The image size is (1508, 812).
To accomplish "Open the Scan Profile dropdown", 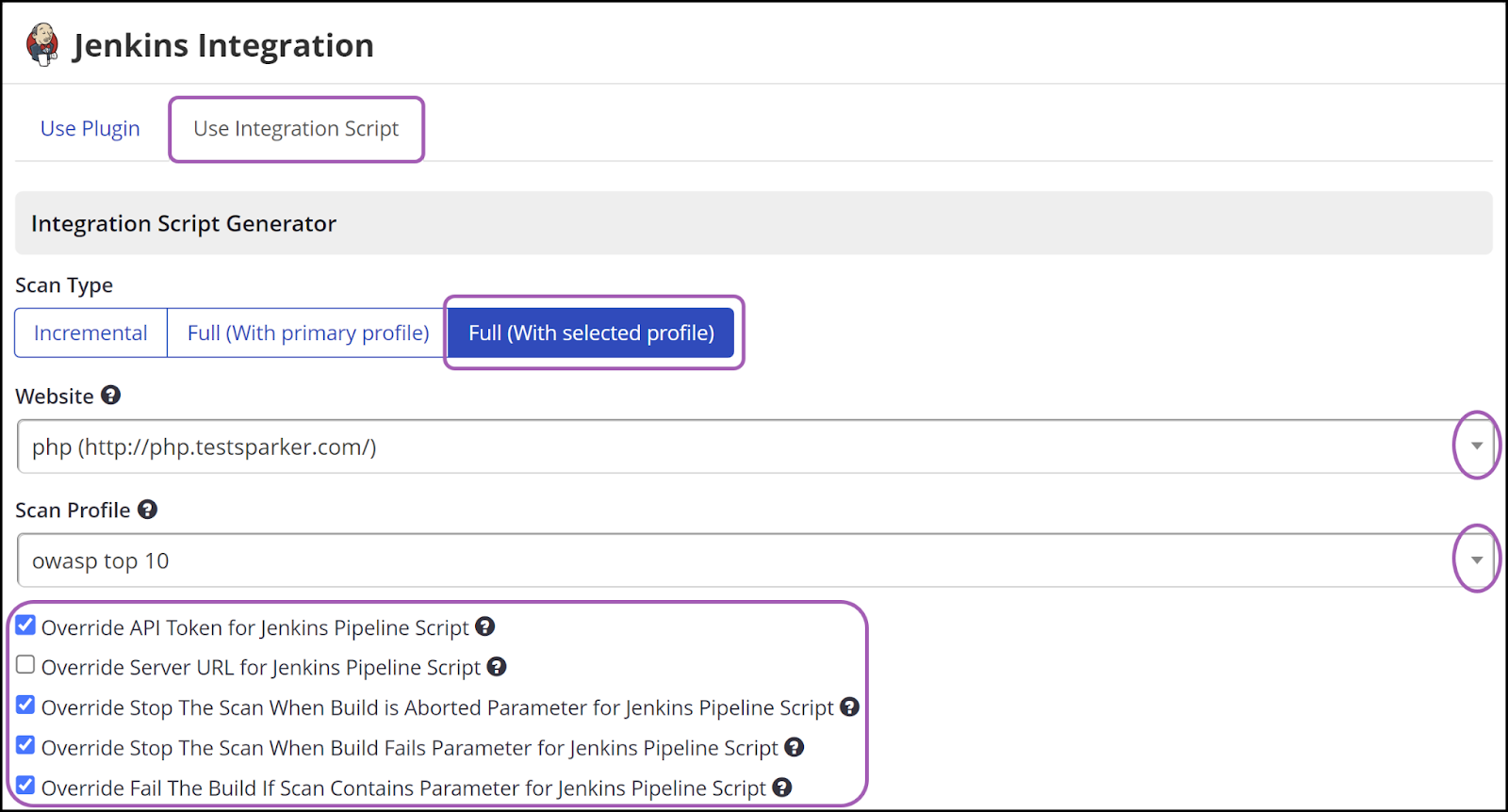I will 1476,559.
